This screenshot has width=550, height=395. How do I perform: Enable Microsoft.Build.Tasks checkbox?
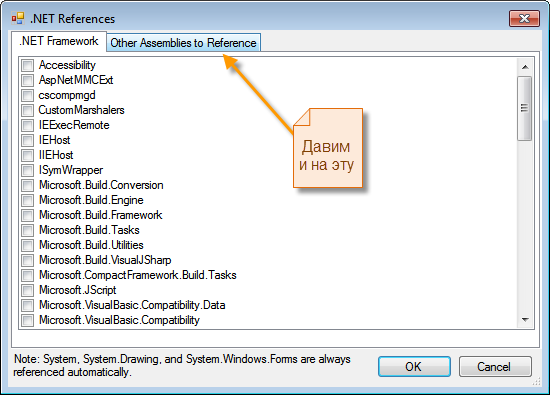tap(27, 230)
